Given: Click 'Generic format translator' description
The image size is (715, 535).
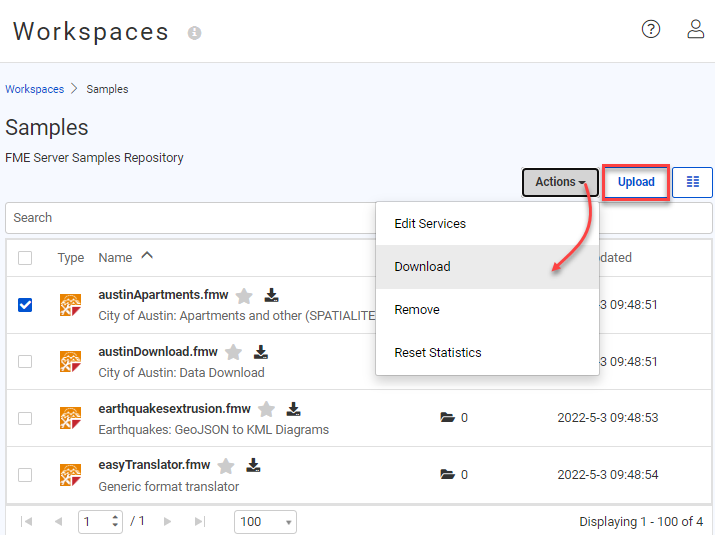Looking at the screenshot, I should (169, 487).
